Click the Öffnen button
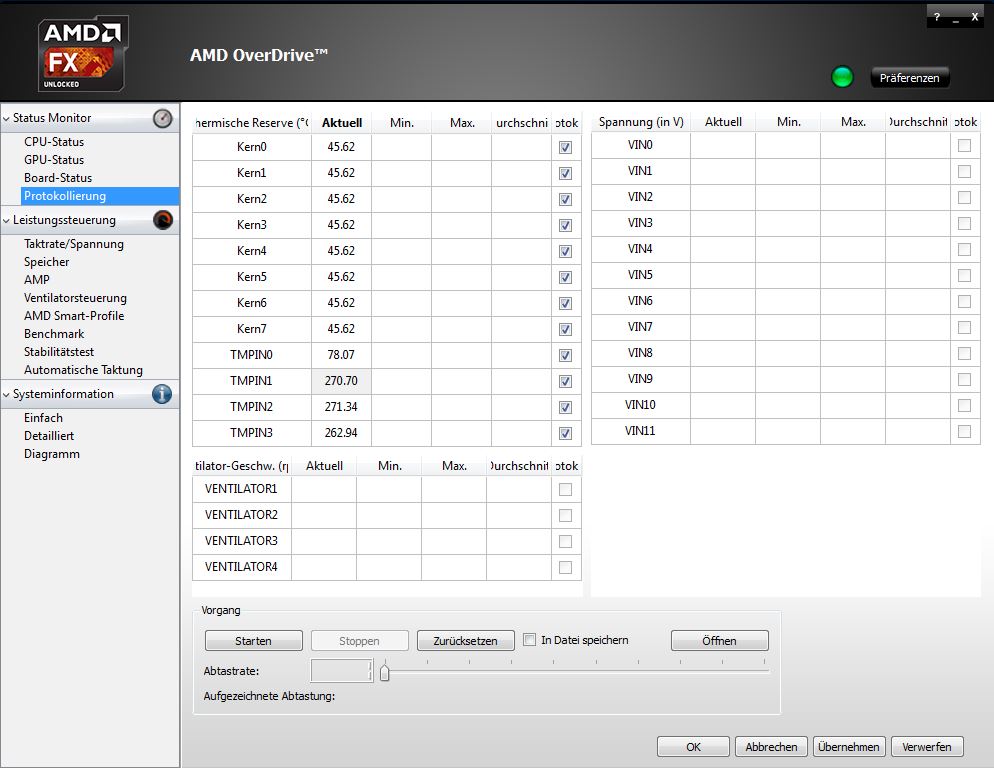Image resolution: width=994 pixels, height=768 pixels. click(x=720, y=641)
